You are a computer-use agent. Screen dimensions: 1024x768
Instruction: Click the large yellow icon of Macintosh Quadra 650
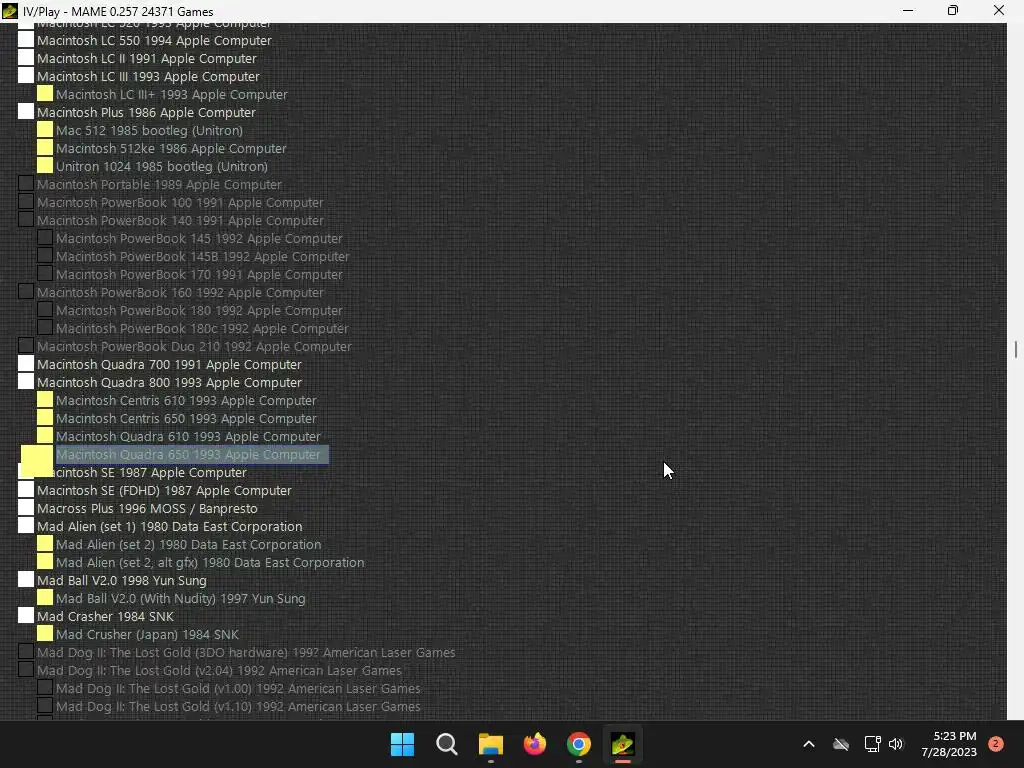tap(37, 460)
